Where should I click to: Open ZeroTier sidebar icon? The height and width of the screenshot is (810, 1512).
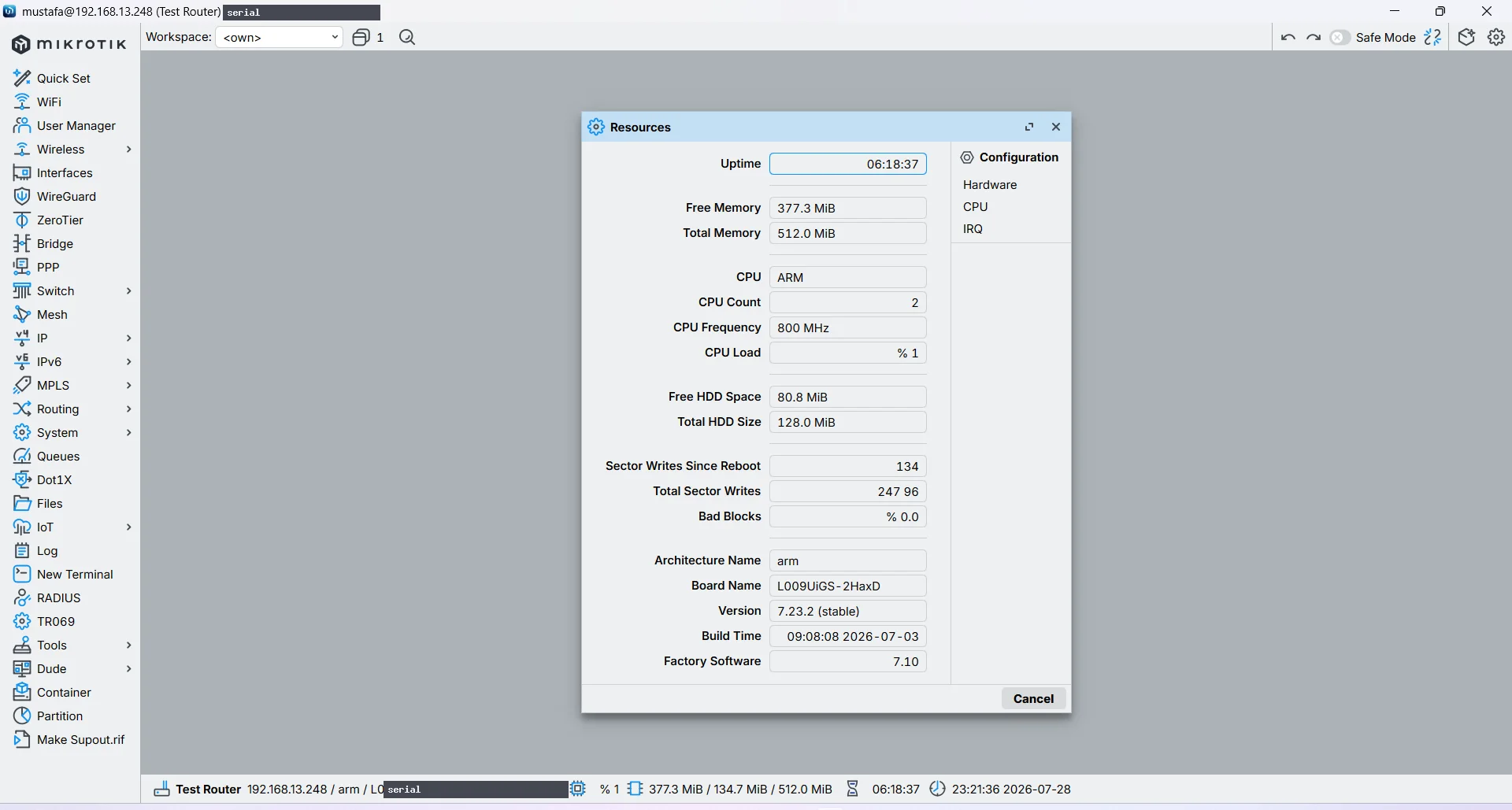[x=22, y=220]
